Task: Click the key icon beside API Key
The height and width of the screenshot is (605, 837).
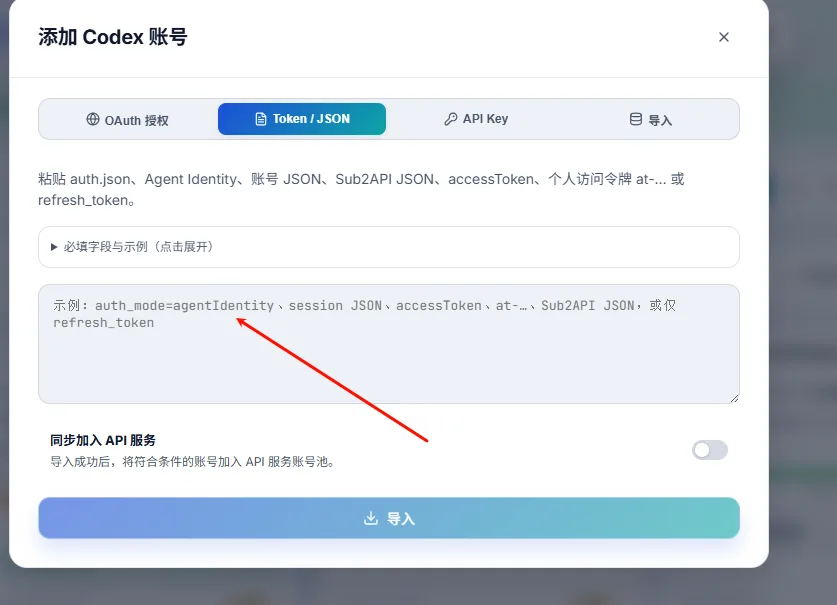Action: 451,119
